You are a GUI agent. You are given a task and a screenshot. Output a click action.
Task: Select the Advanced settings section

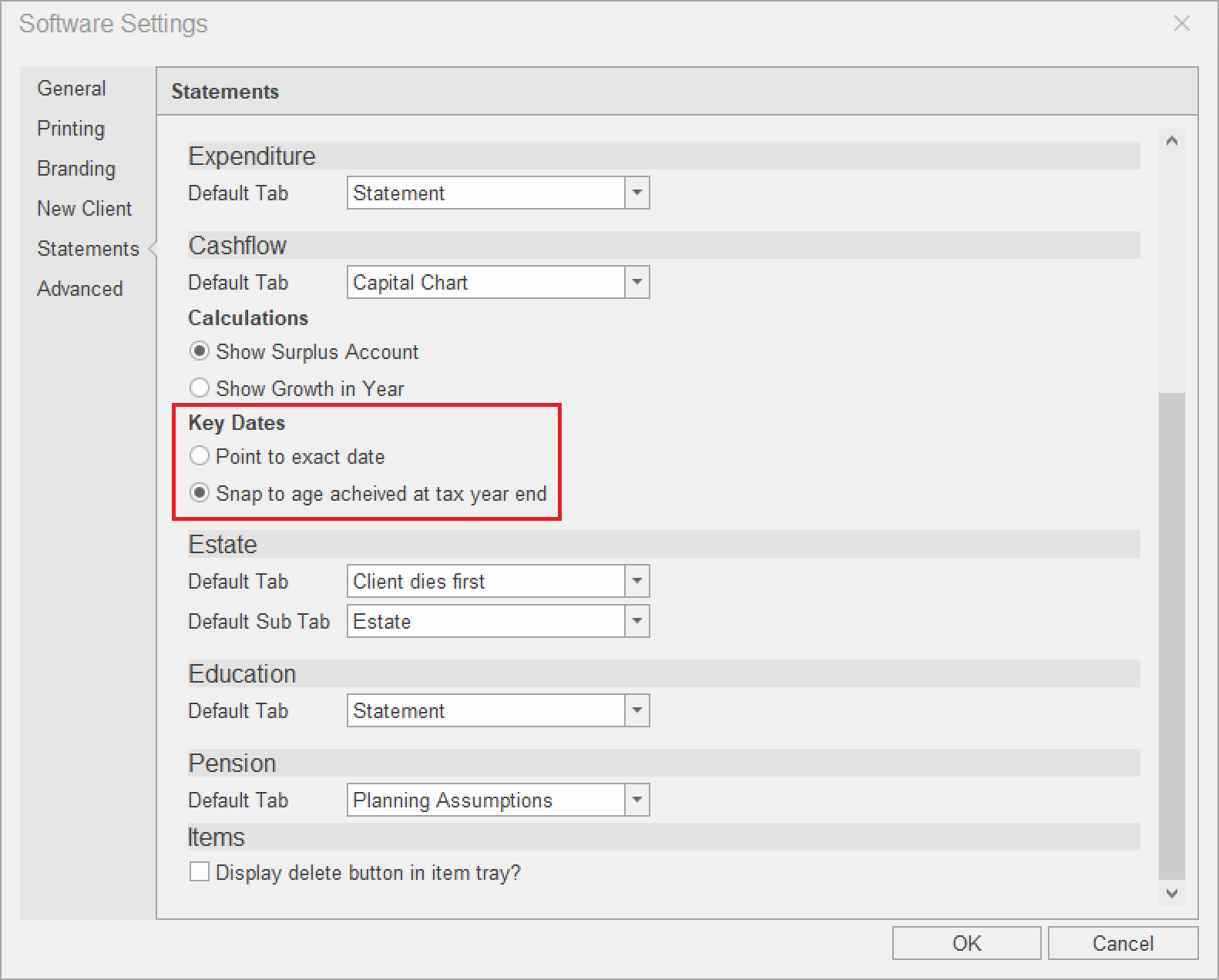(80, 289)
